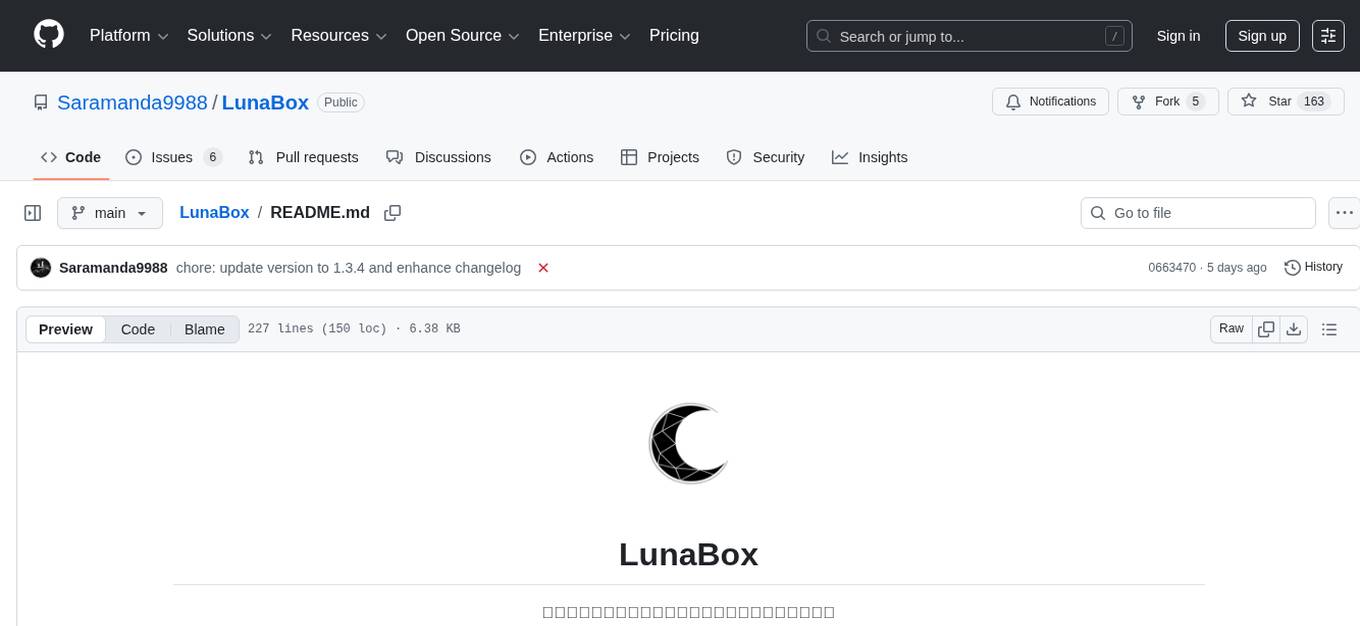Screen dimensions: 1360x626
Task: Open commit 0663470
Action: (1171, 267)
